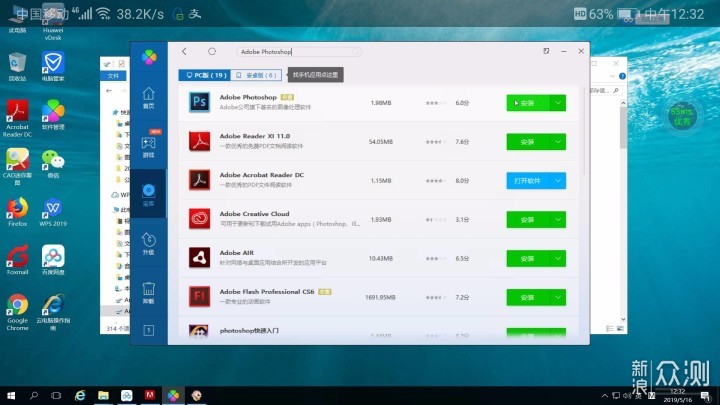
Task: Expand options for Adobe Acrobat Reader DC
Action: tap(558, 180)
